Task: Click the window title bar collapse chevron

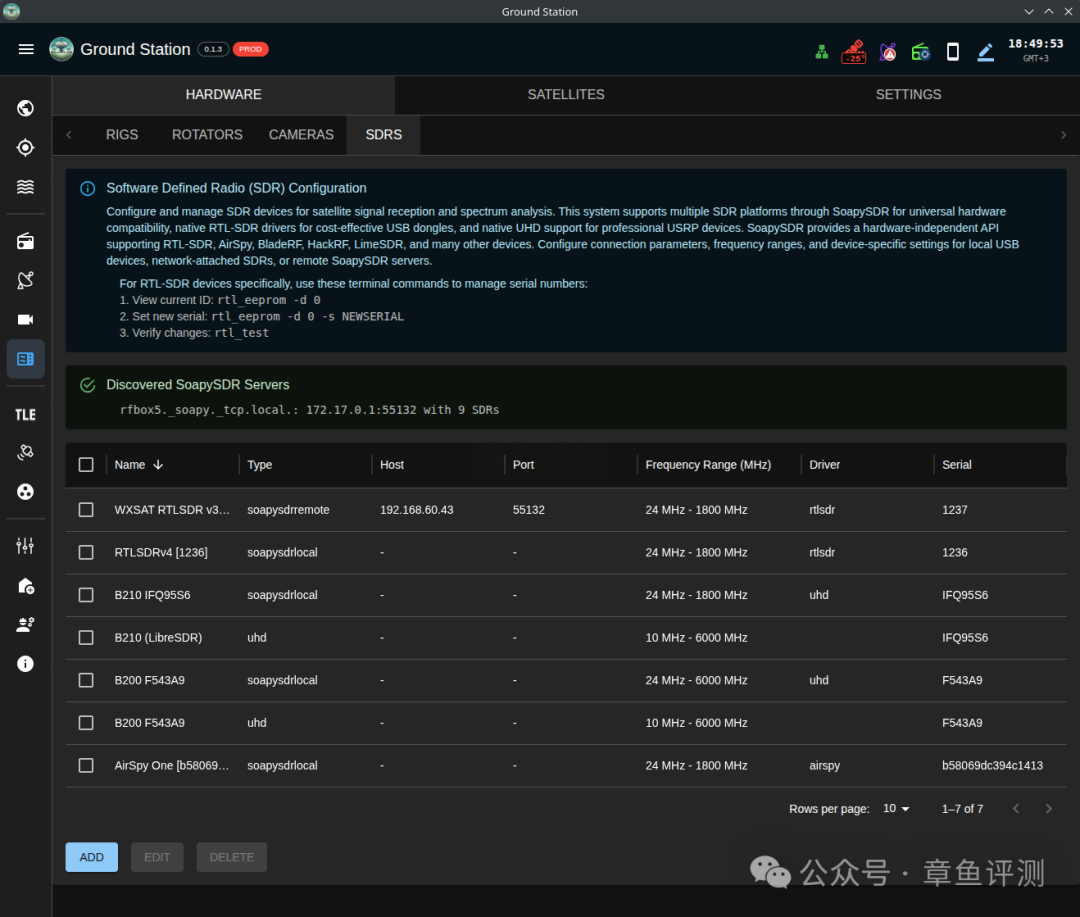Action: point(1028,11)
